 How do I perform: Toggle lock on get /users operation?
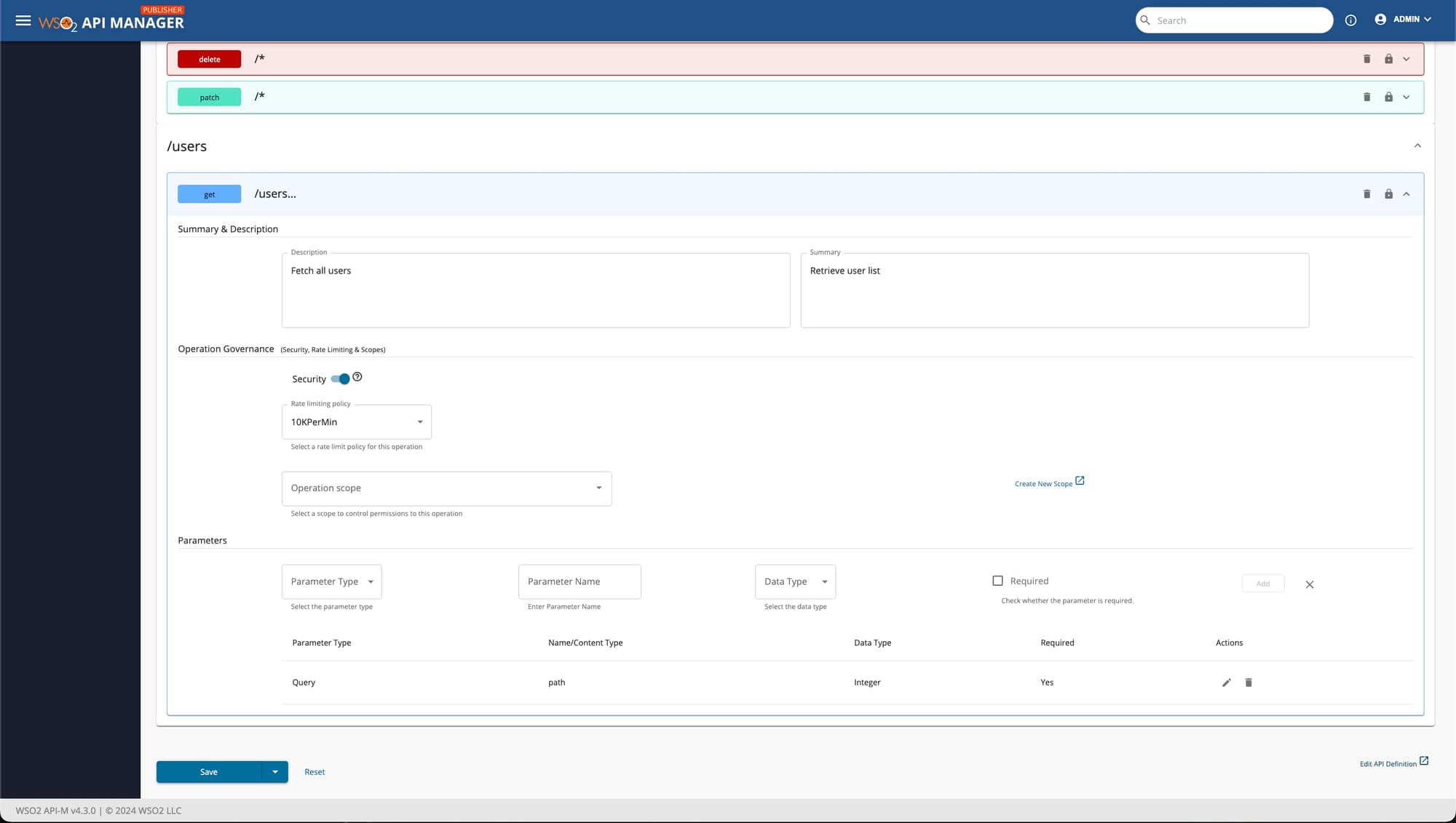1388,194
